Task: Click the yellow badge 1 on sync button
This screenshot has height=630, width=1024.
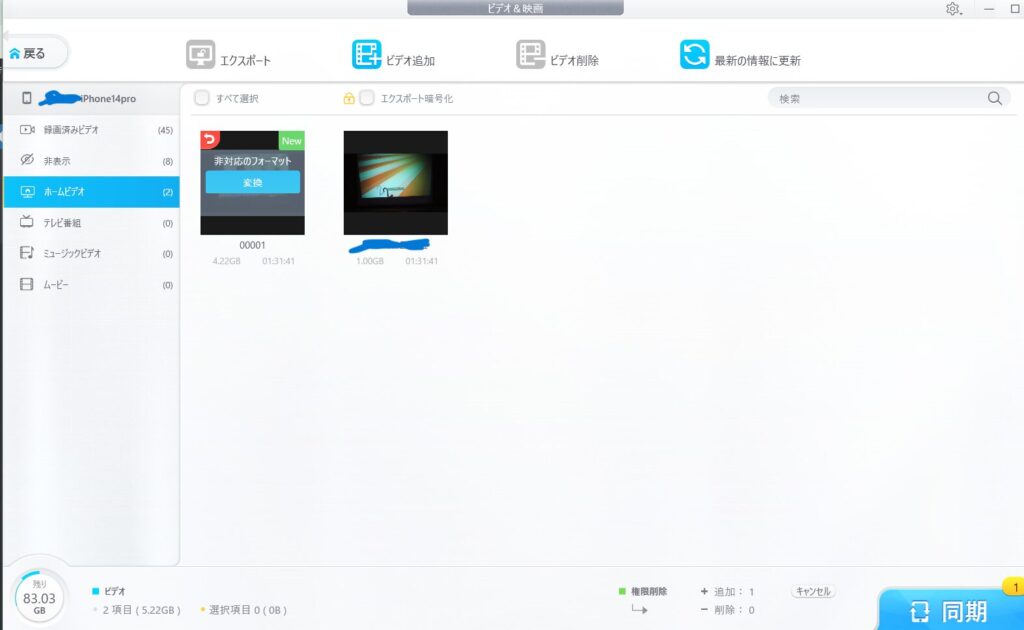Action: click(1015, 587)
